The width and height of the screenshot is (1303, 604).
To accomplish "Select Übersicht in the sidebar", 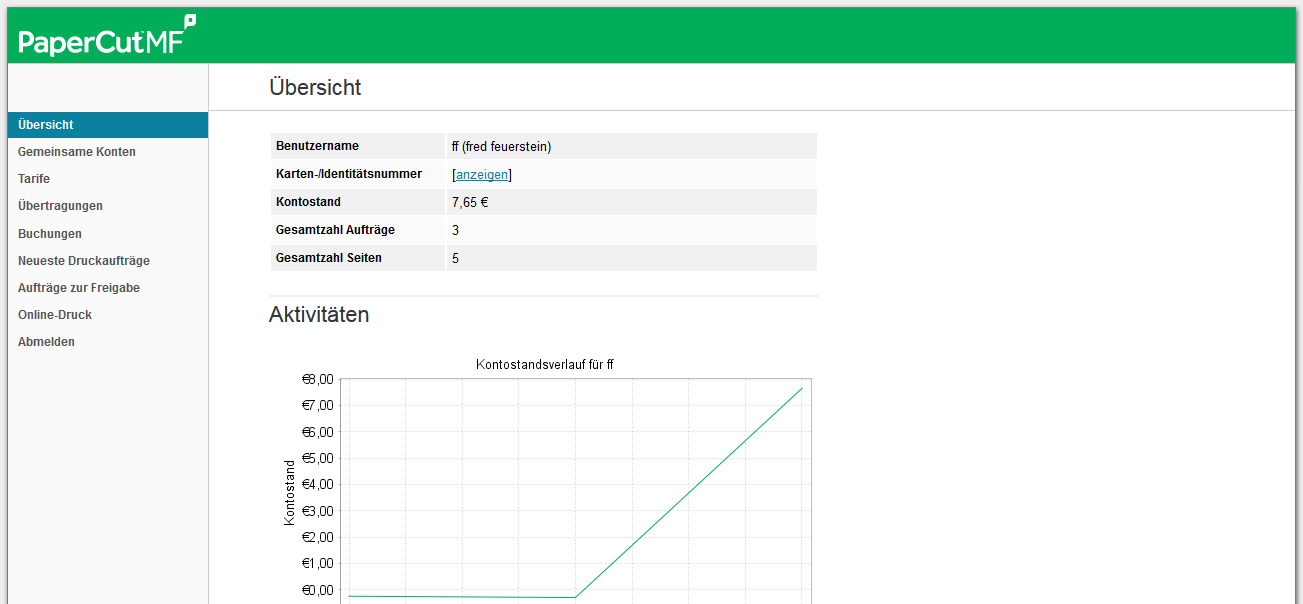I will 46,125.
